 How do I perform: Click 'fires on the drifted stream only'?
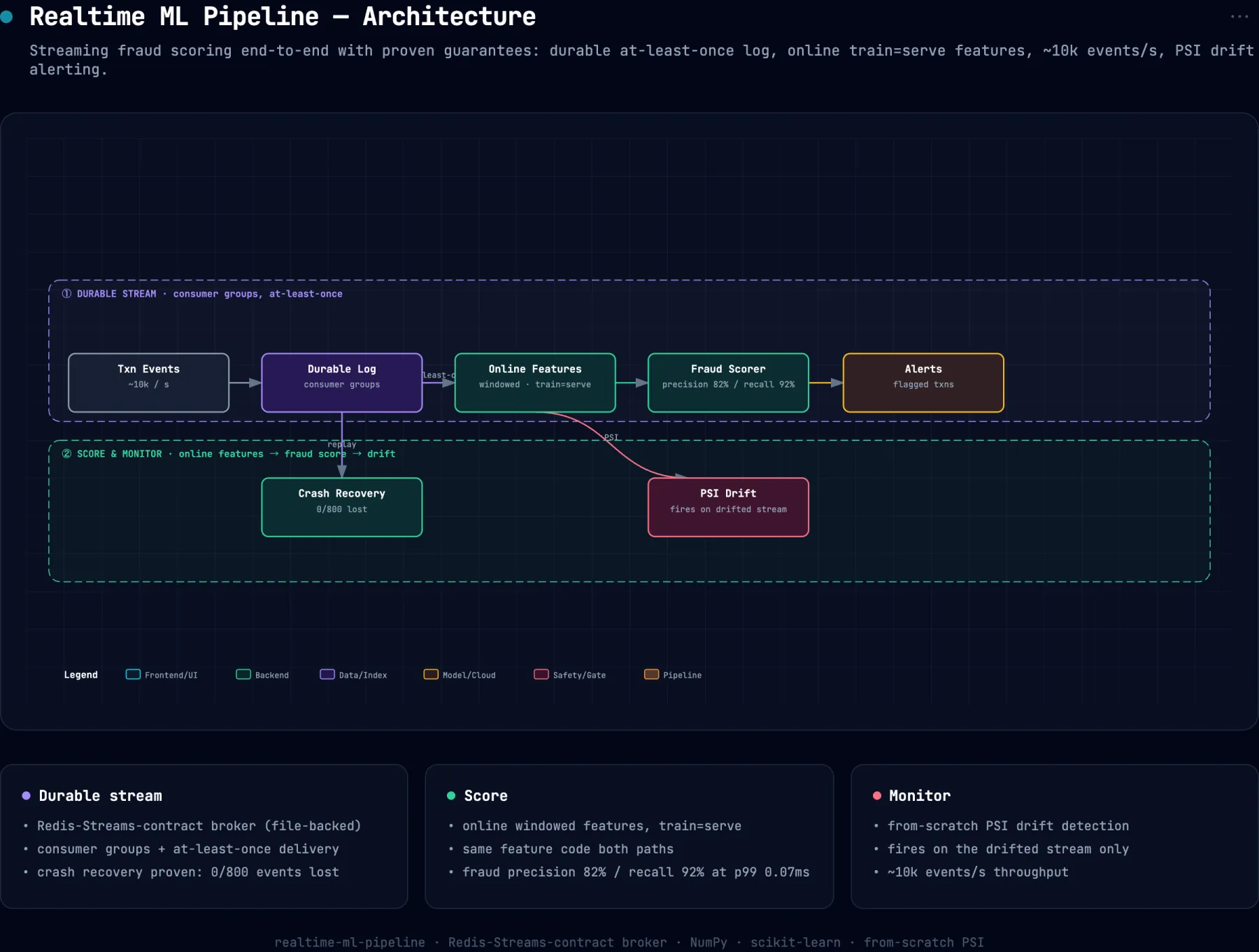(x=1008, y=849)
